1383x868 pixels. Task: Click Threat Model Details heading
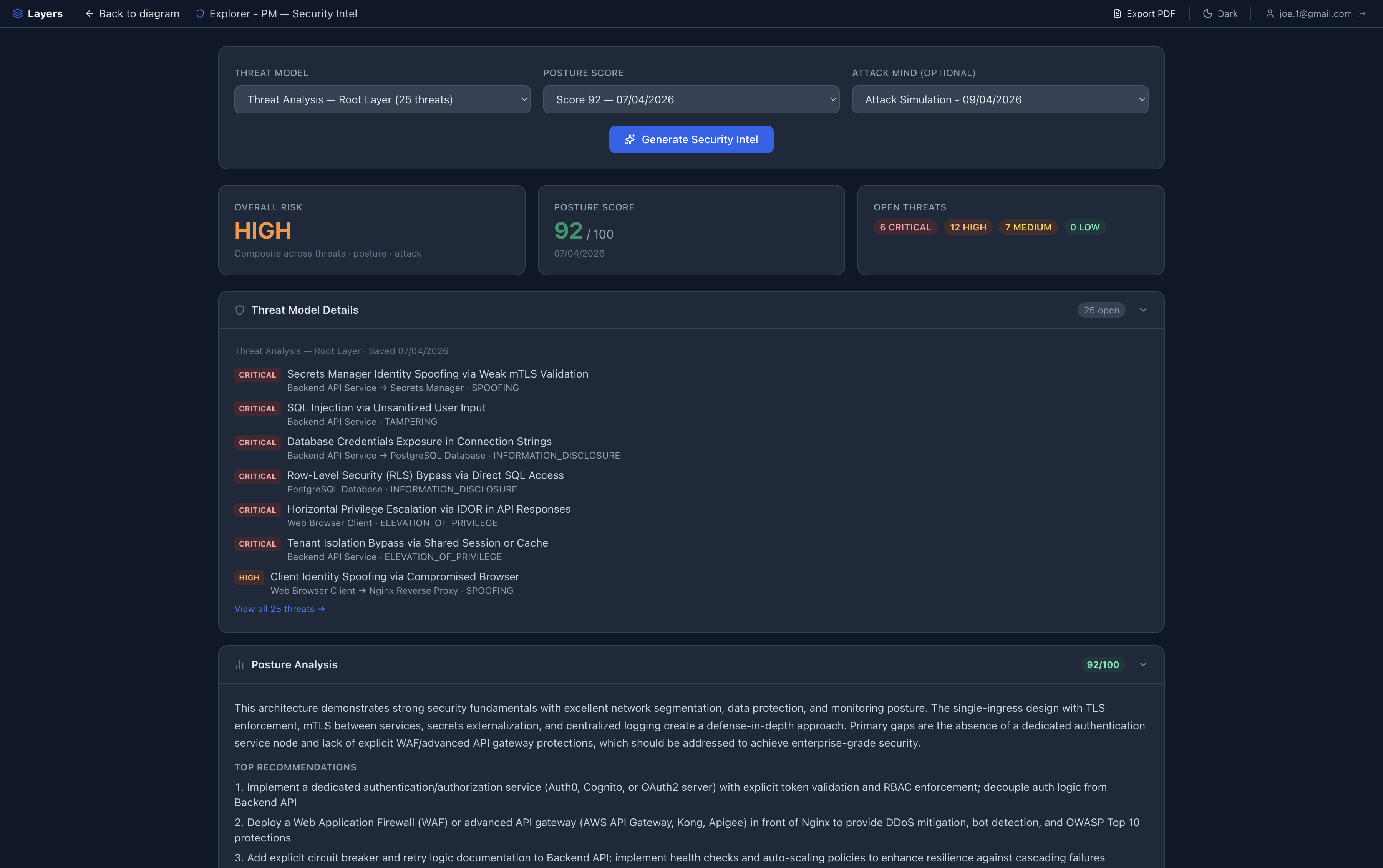point(305,310)
